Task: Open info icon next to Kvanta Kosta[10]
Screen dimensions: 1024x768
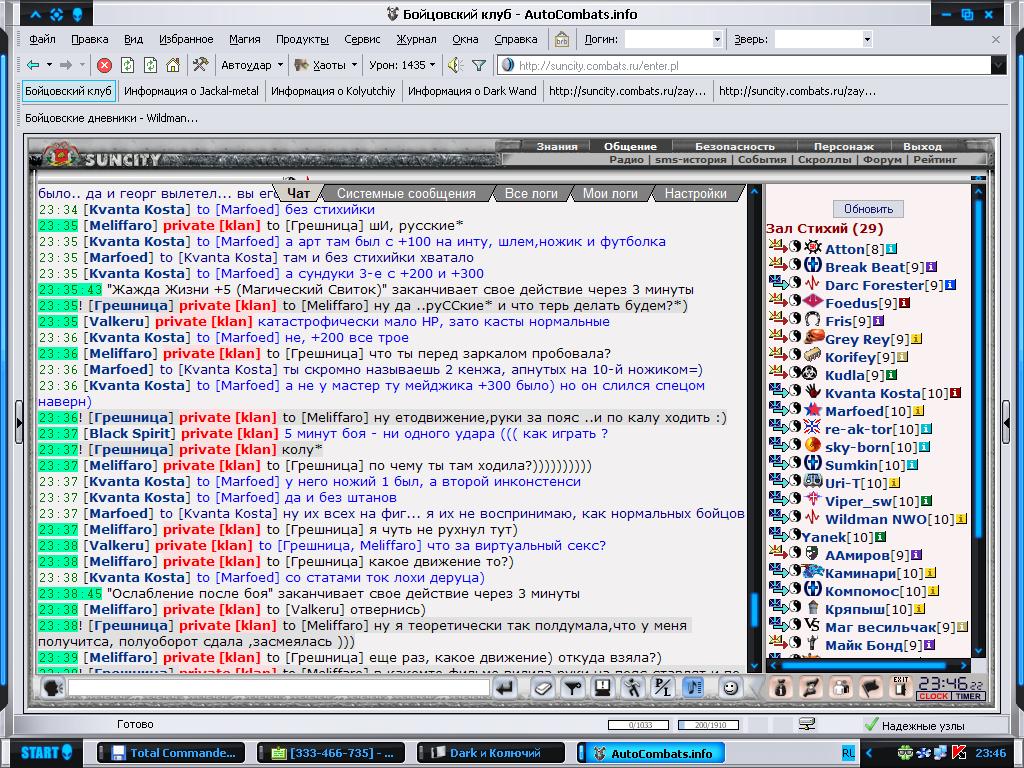Action: click(x=955, y=393)
